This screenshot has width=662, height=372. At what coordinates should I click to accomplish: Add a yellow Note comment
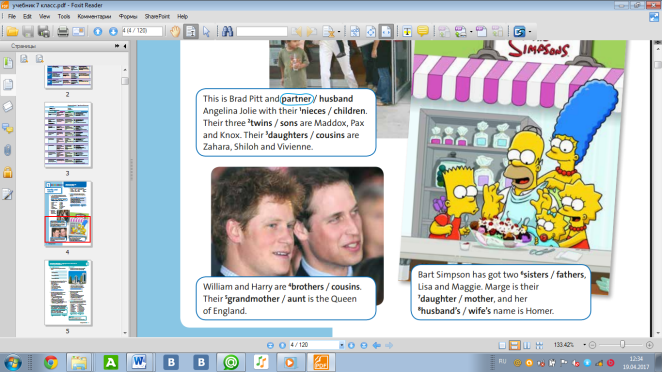point(423,31)
